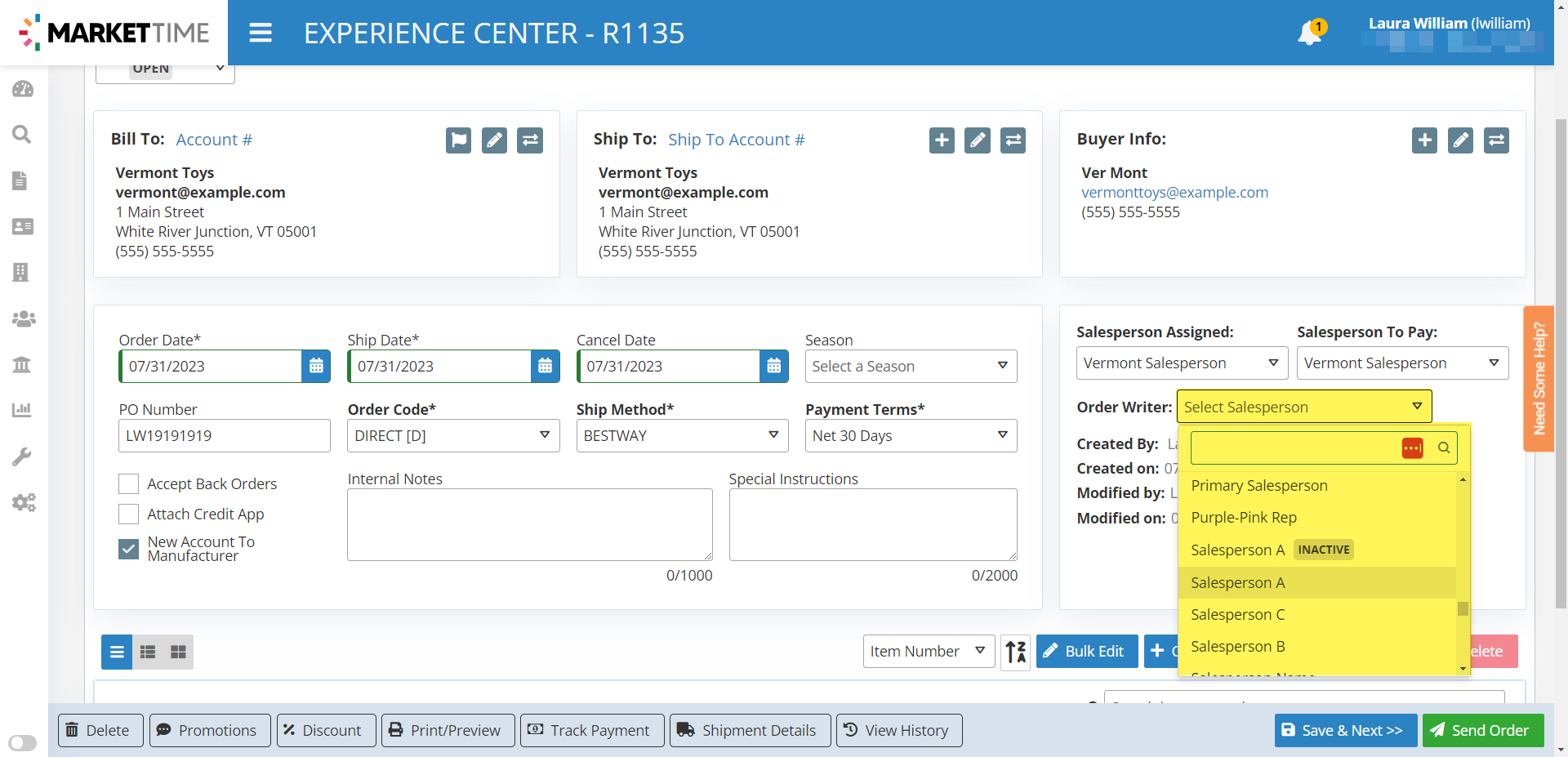Enable the Accept Back Orders checkbox
1568x757 pixels.
pyautogui.click(x=129, y=484)
